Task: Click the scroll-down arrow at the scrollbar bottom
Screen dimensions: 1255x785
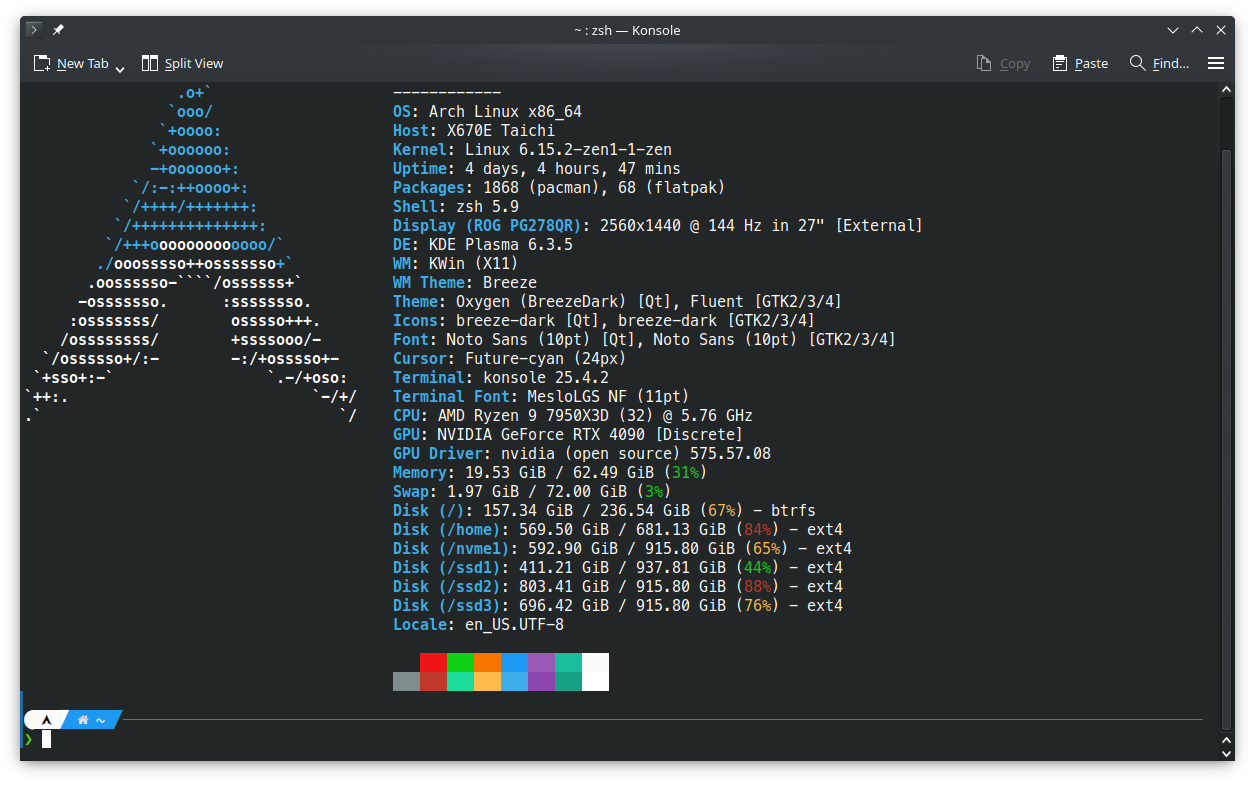Action: [x=1227, y=753]
